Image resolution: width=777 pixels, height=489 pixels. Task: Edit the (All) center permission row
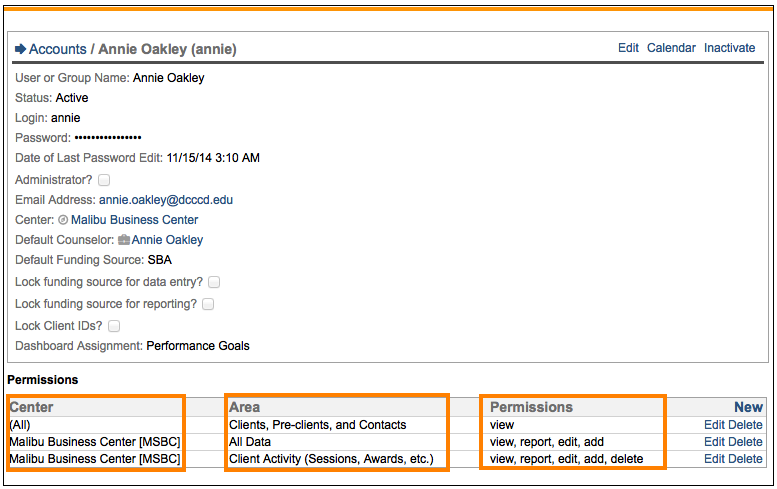tap(714, 425)
